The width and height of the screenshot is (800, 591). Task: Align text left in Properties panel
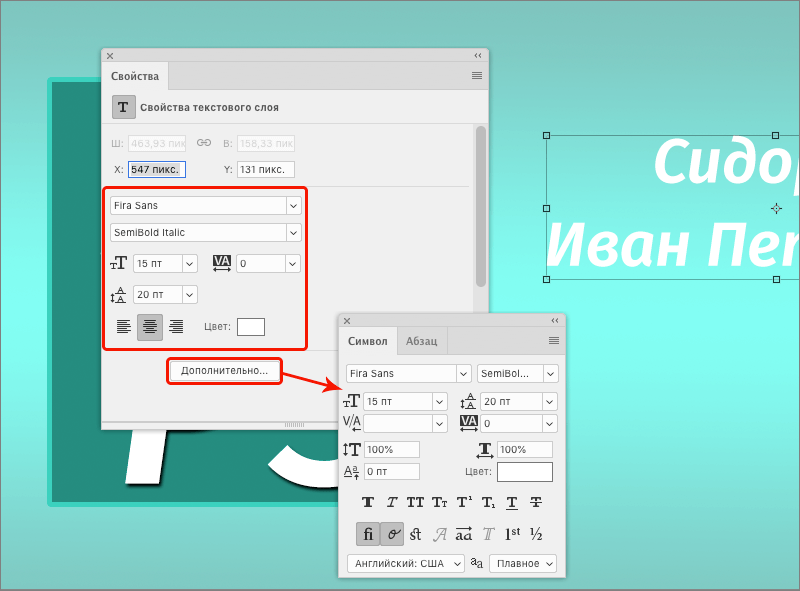point(124,327)
